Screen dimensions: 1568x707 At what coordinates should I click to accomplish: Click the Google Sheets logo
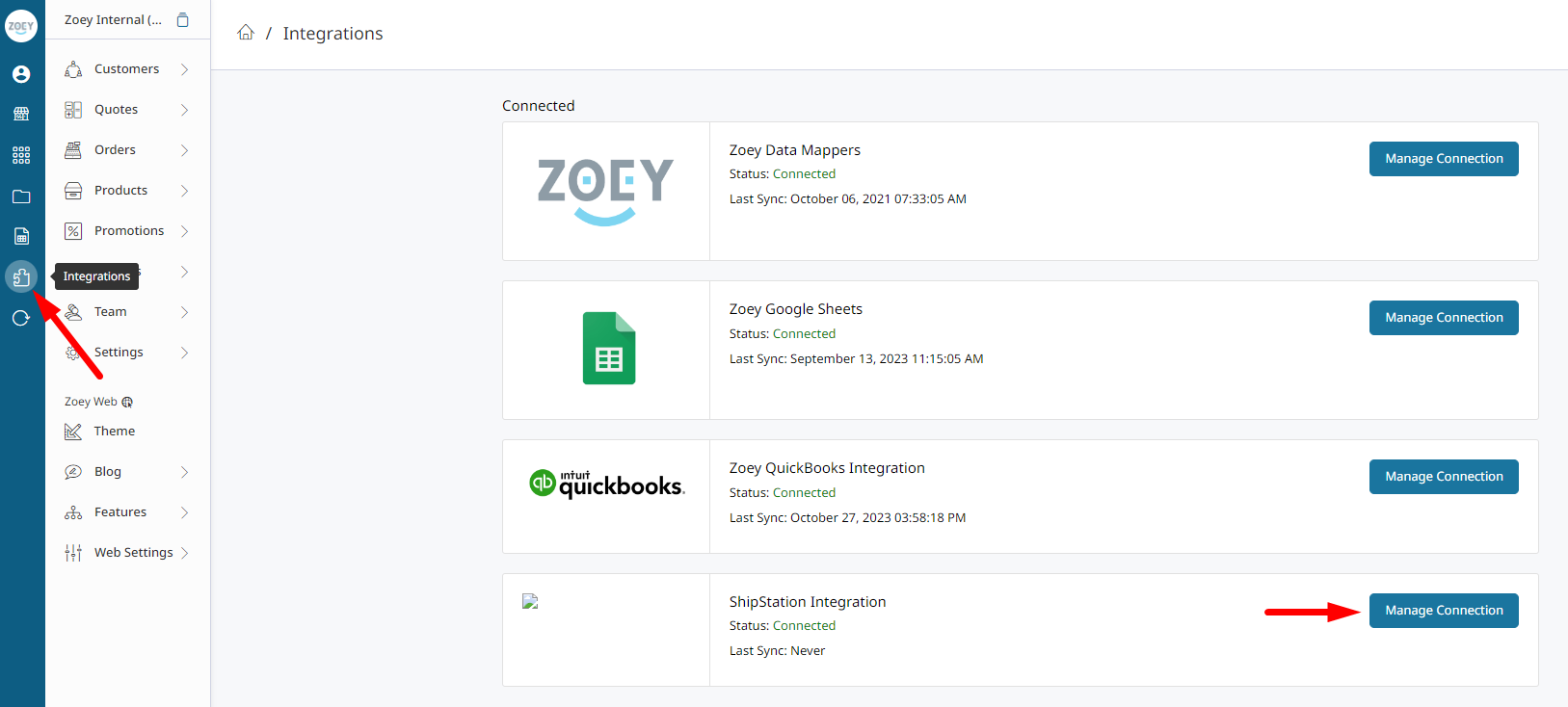609,348
